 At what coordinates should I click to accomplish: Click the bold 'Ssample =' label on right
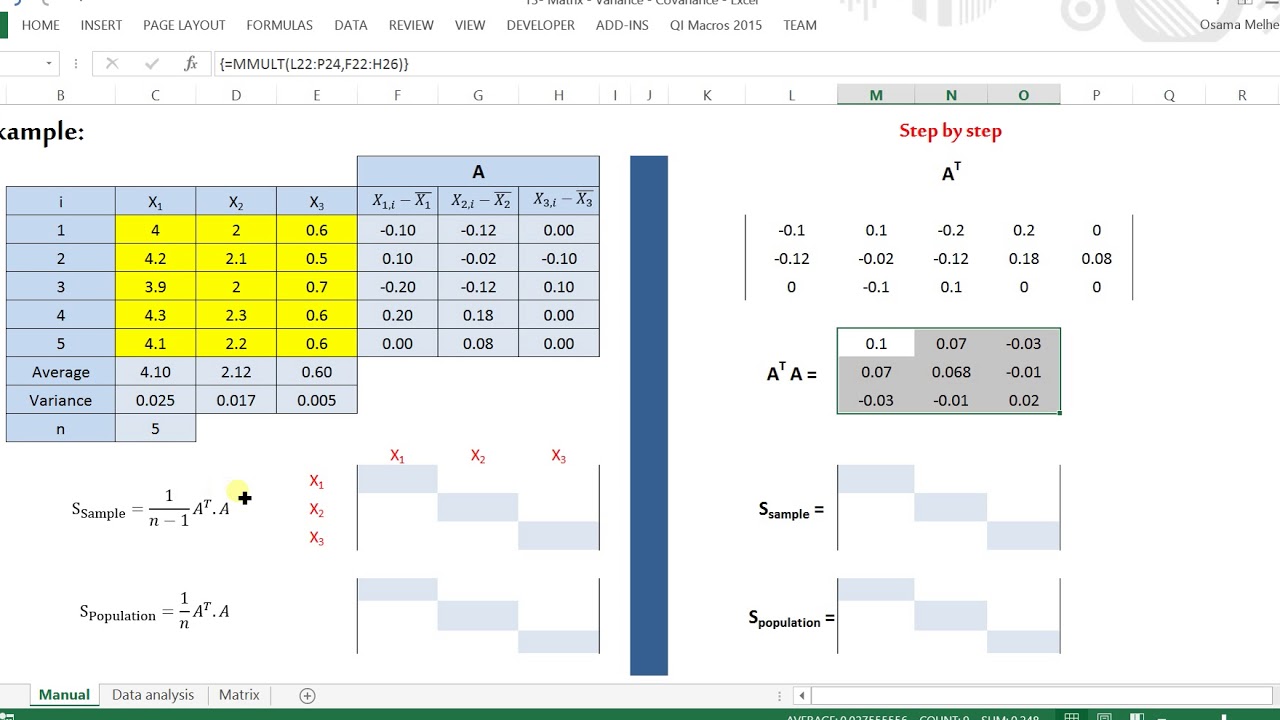click(x=791, y=510)
